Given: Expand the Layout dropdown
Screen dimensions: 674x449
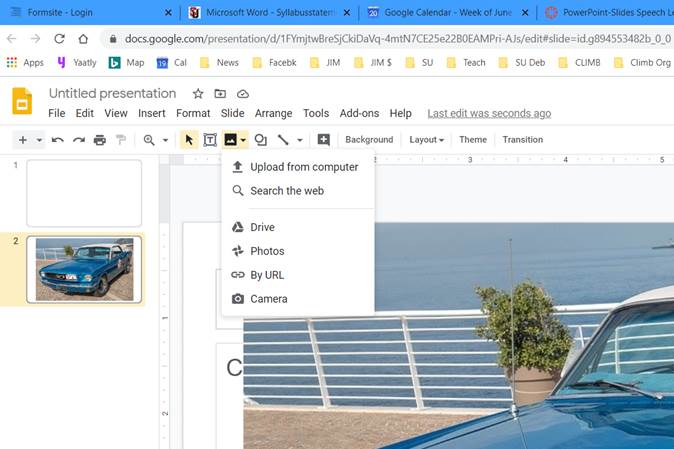Looking at the screenshot, I should [x=427, y=140].
